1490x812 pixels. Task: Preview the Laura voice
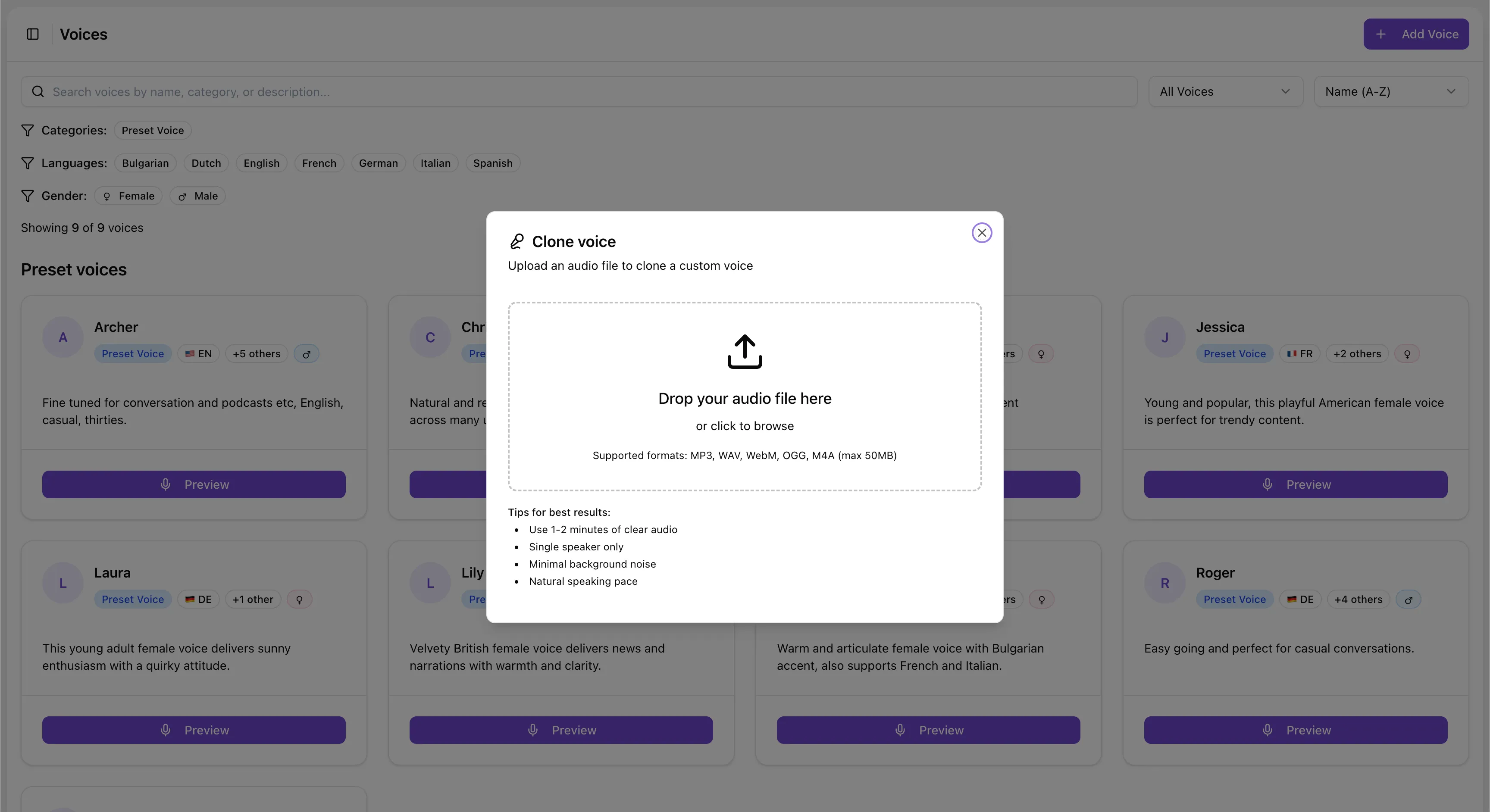pyautogui.click(x=194, y=731)
